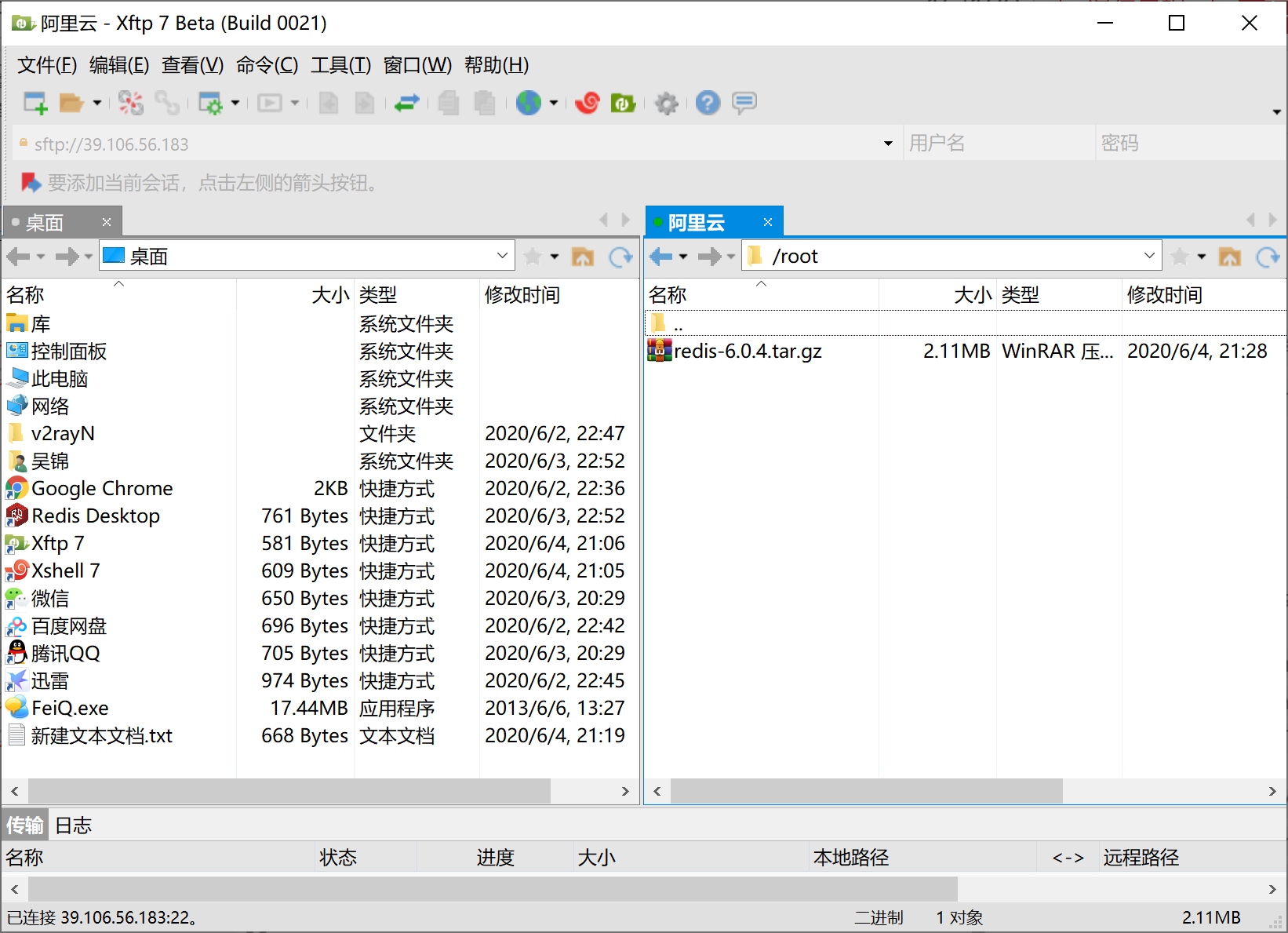Image resolution: width=1288 pixels, height=933 pixels.
Task: Click the globe icon in toolbar
Action: tap(529, 103)
